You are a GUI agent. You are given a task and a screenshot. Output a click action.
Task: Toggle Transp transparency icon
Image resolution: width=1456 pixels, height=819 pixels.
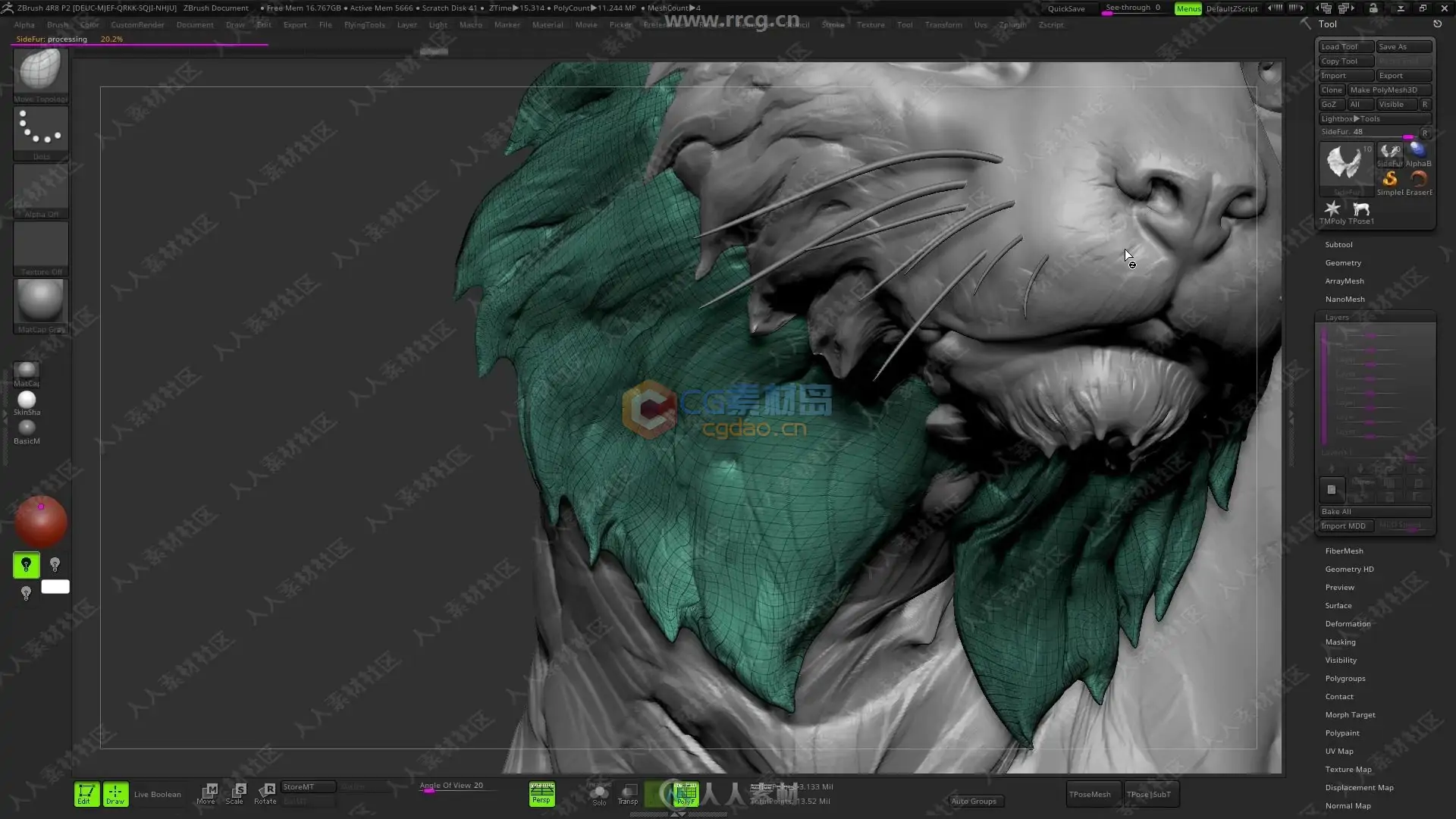click(628, 794)
